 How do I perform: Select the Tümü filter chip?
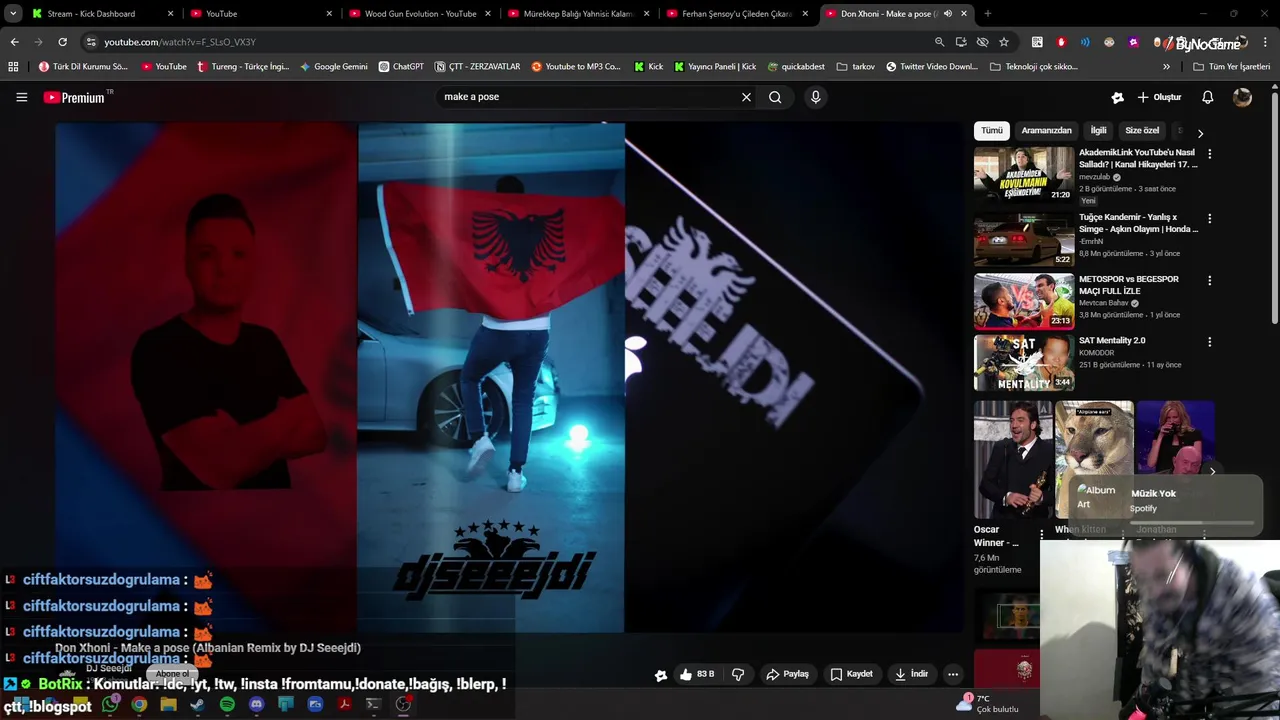(992, 131)
